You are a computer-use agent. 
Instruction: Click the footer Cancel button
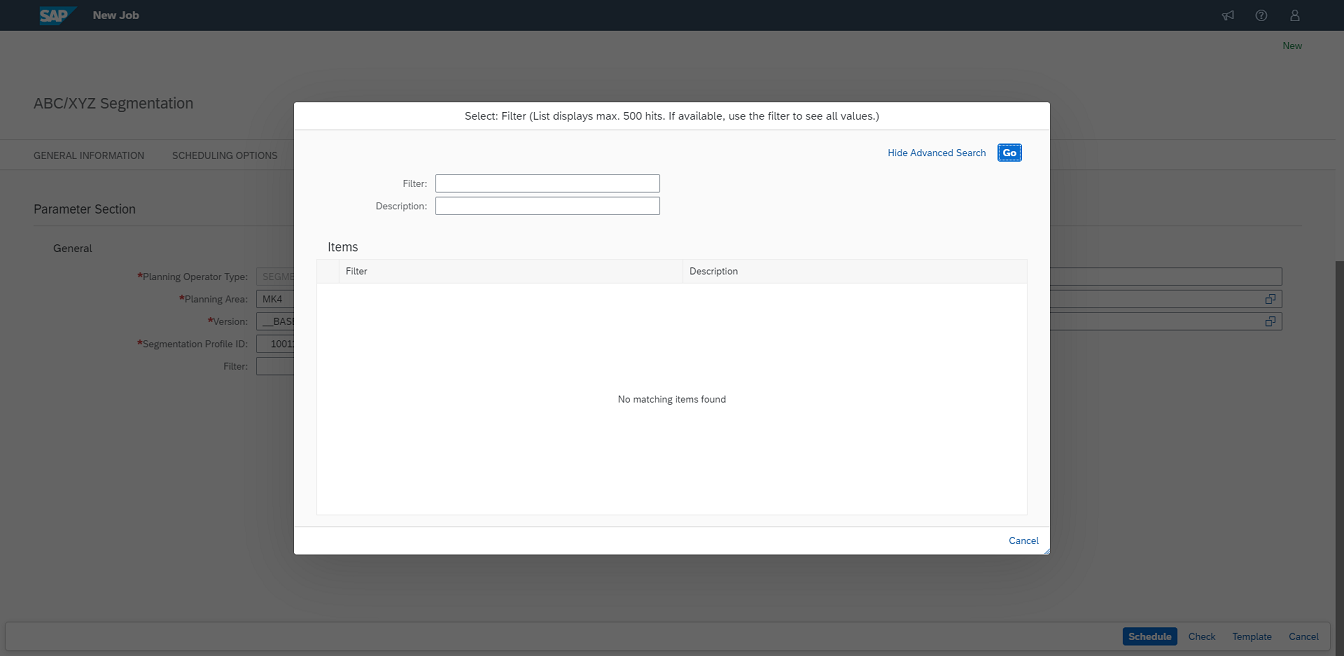pyautogui.click(x=1303, y=637)
